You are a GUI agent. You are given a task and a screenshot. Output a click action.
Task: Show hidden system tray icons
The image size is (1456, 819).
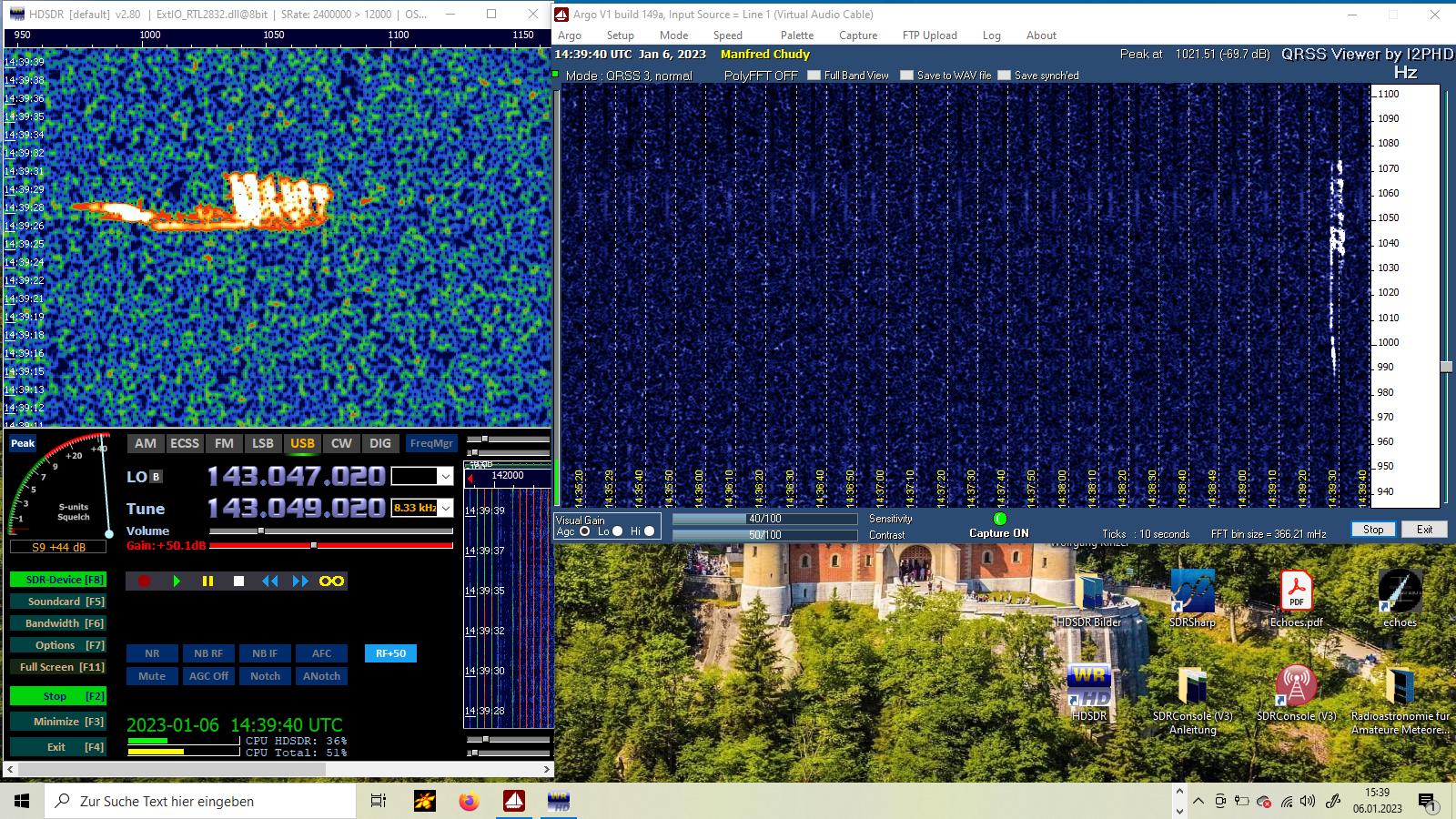coord(1198,802)
